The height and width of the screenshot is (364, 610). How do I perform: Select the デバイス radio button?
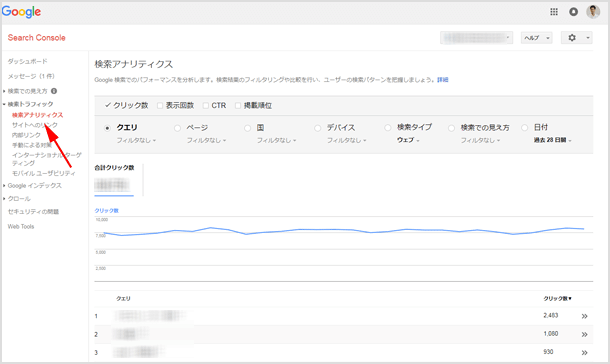[x=317, y=128]
